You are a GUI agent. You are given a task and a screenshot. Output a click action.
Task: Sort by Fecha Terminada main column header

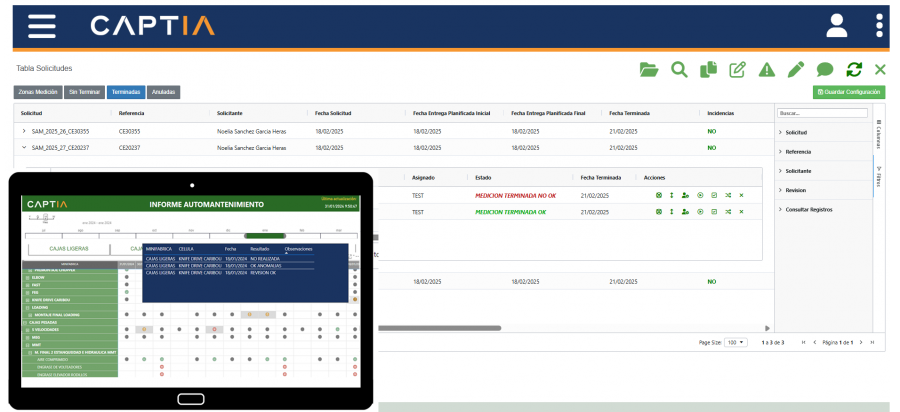(630, 113)
